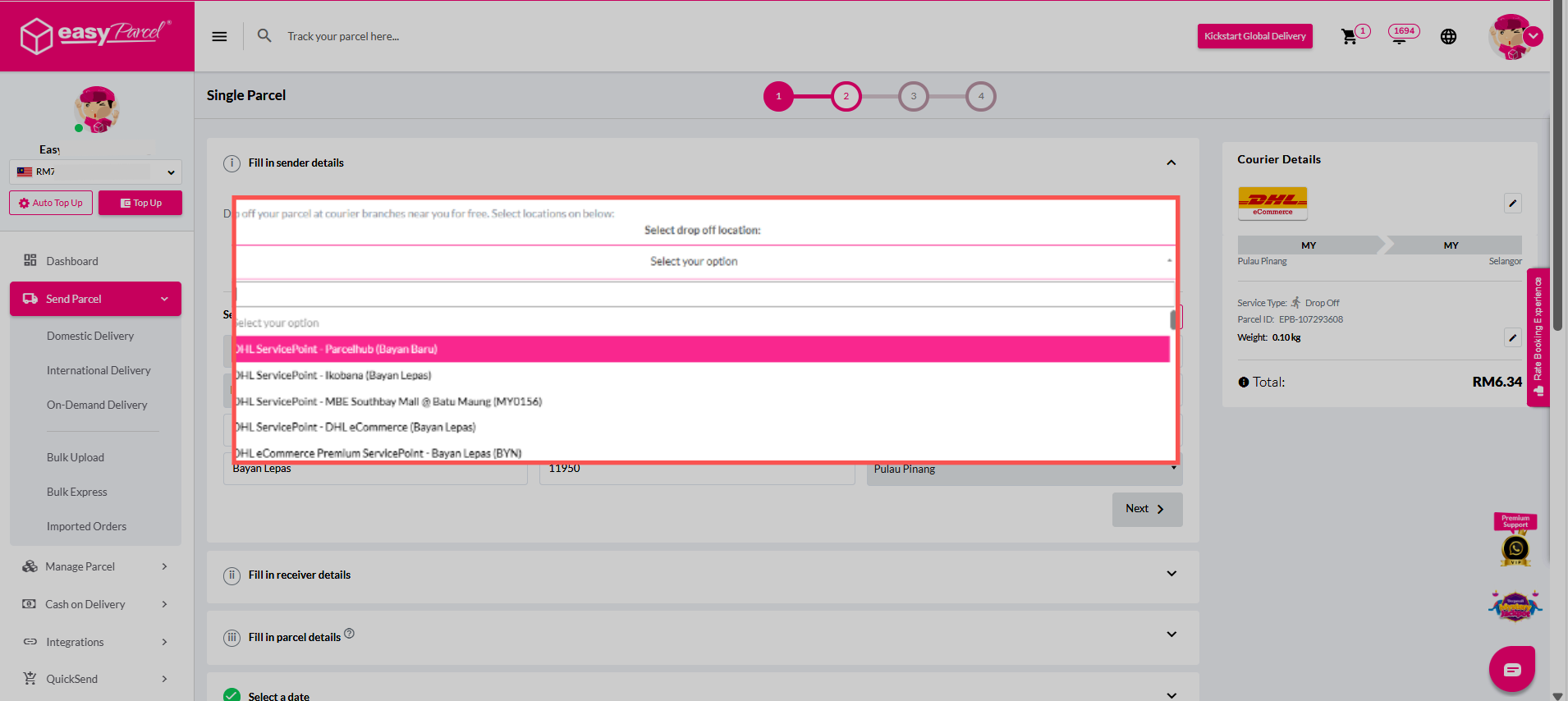The height and width of the screenshot is (701, 1568).
Task: Click the sidebar user avatar
Action: tap(97, 109)
